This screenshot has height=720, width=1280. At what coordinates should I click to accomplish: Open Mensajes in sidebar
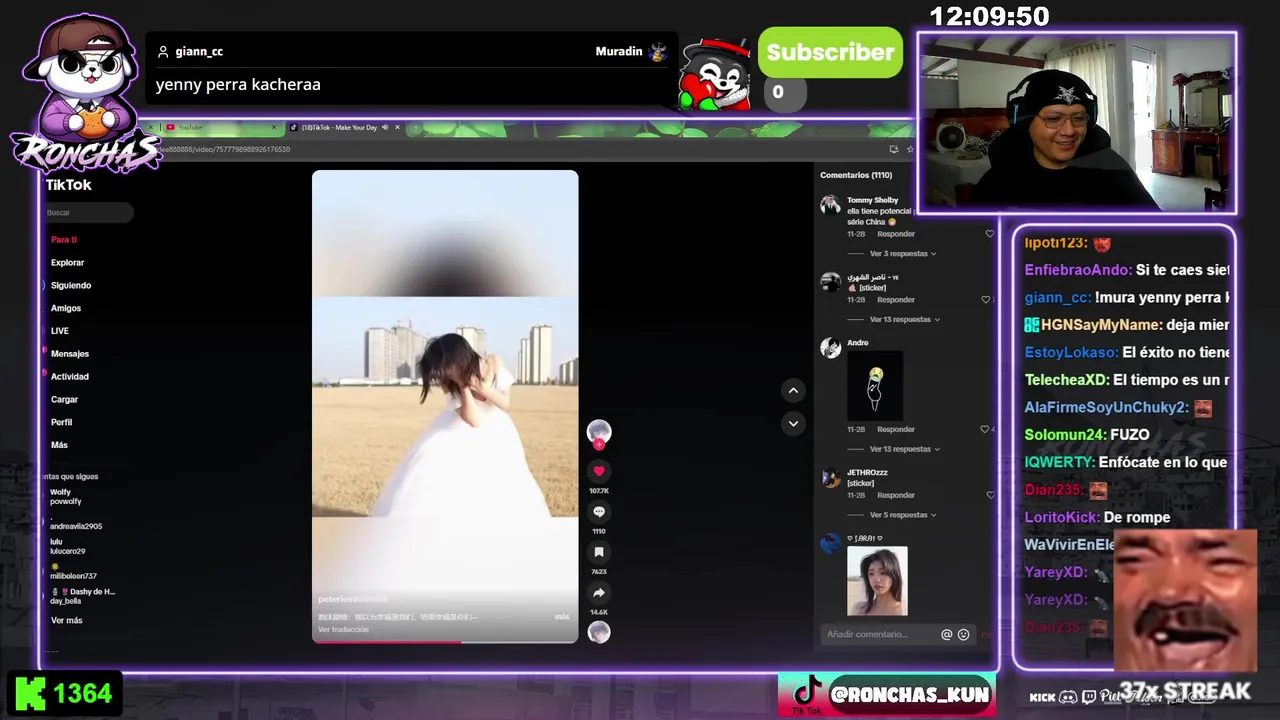pos(70,354)
